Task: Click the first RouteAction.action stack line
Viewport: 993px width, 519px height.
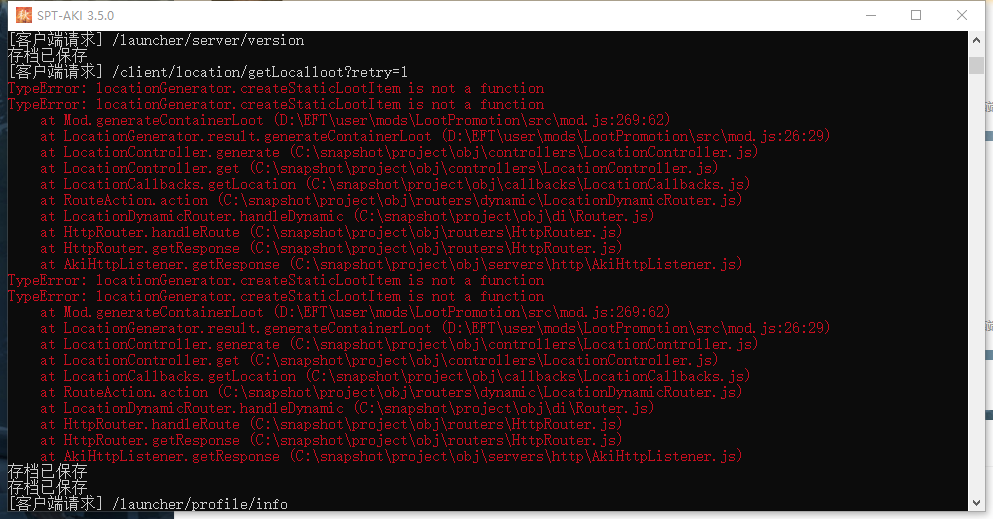Action: click(391, 200)
